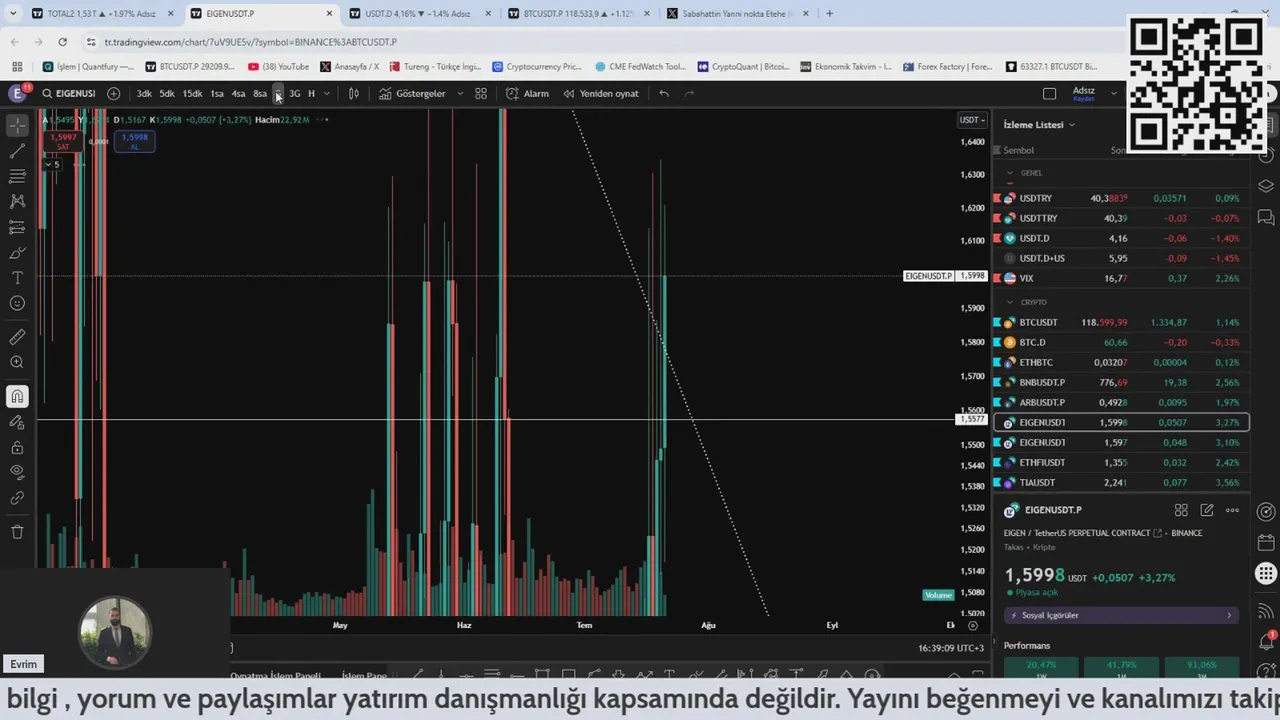Toggle magnet mode in drawing toolbar
The image size is (1280, 720).
[x=17, y=397]
